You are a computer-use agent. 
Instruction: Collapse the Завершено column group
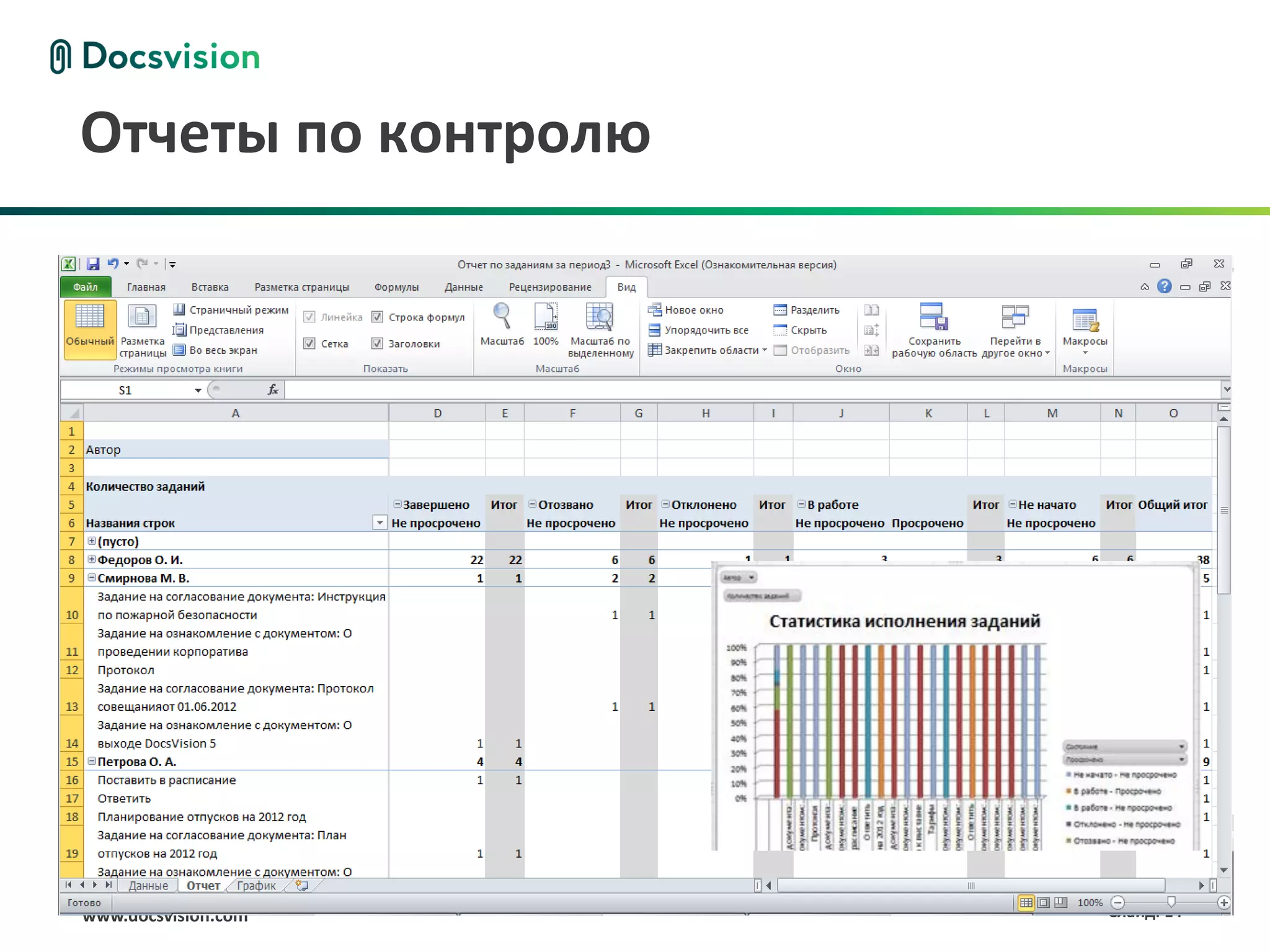tap(397, 504)
